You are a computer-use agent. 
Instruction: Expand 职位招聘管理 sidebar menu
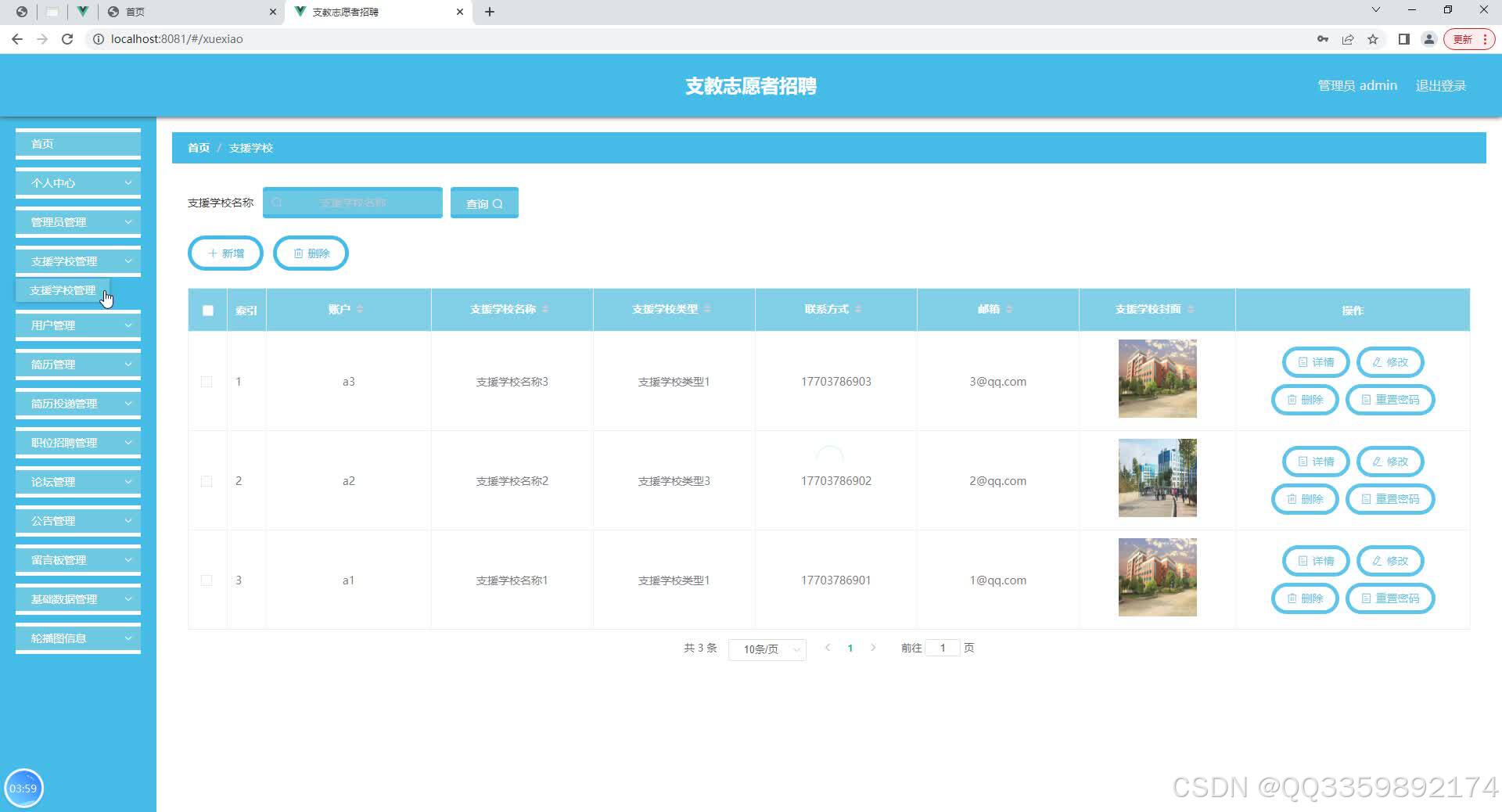click(78, 443)
